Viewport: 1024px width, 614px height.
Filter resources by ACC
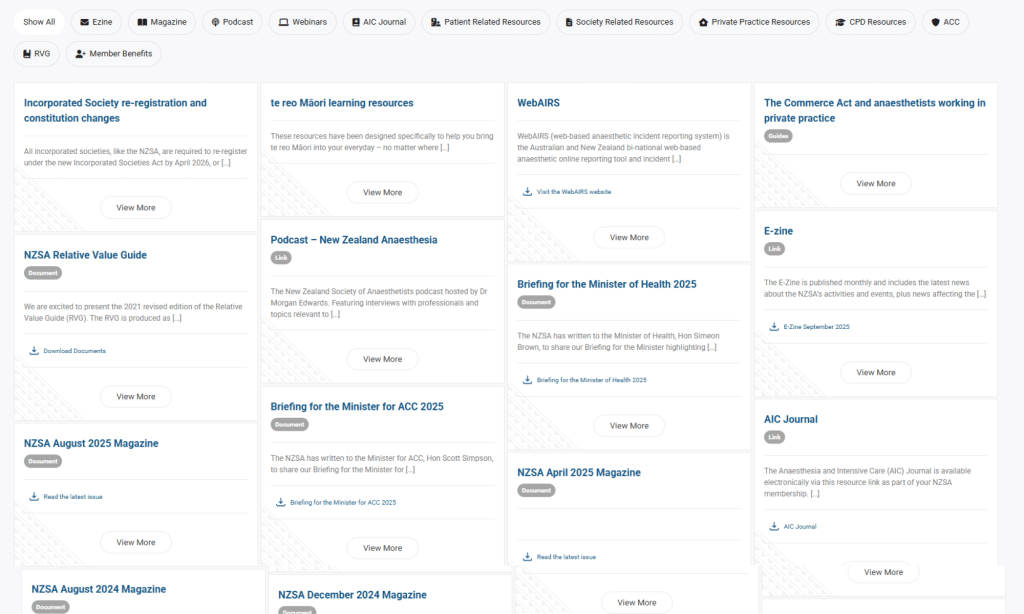click(945, 22)
